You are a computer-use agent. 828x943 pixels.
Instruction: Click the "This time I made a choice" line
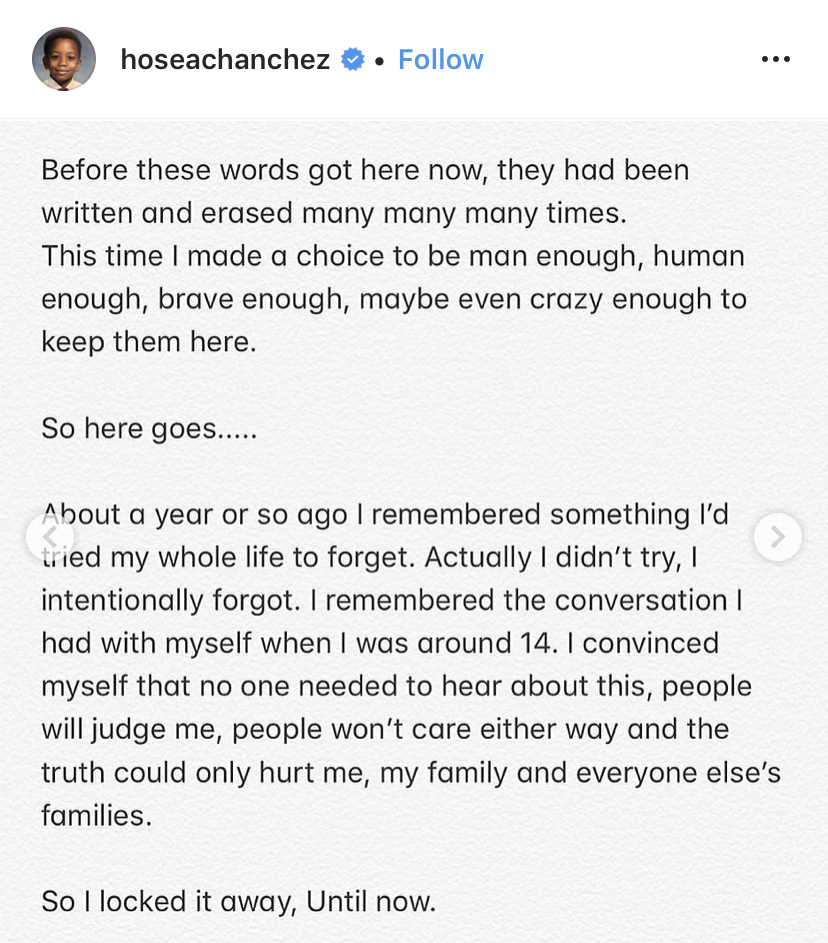[x=393, y=256]
